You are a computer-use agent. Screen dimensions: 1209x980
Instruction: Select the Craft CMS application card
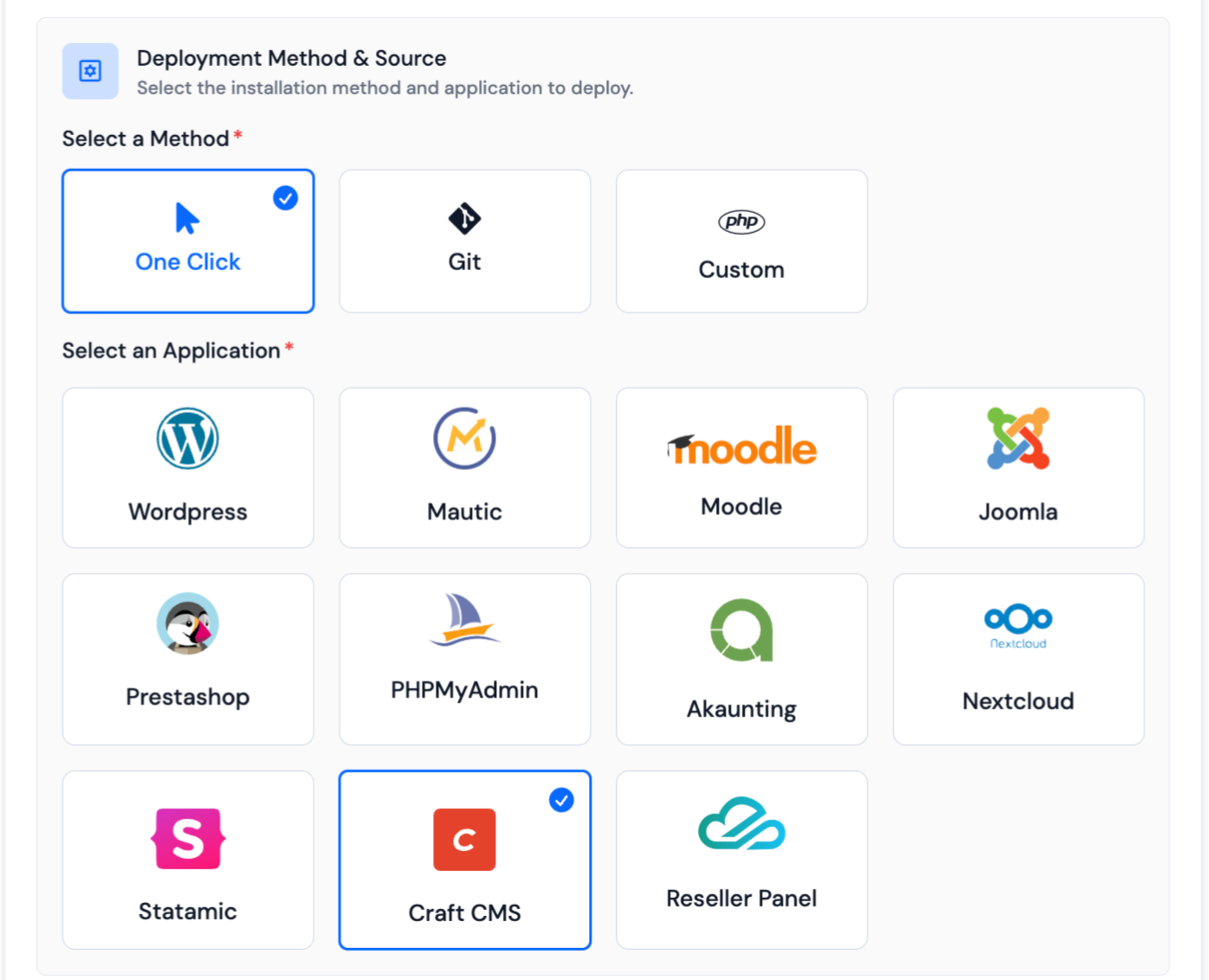(464, 860)
